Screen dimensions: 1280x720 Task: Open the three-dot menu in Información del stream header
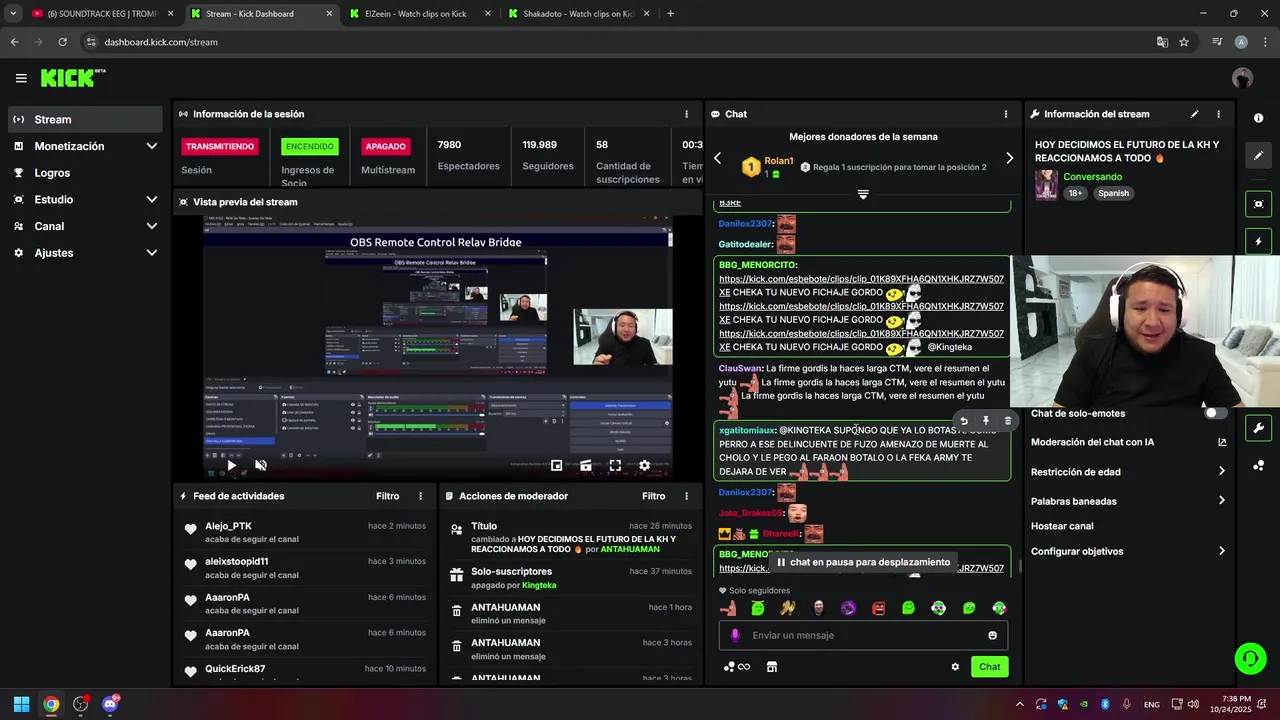click(x=1218, y=114)
